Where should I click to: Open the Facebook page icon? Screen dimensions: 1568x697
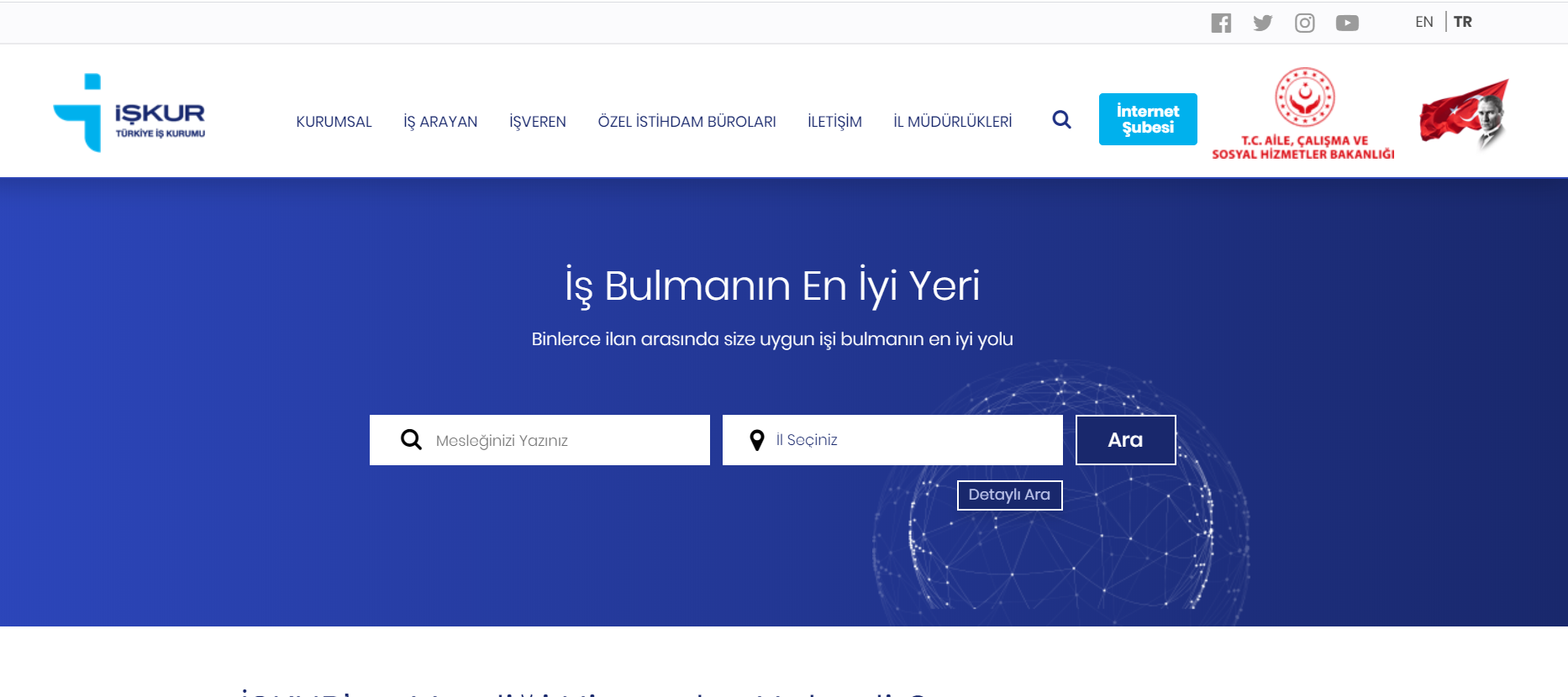click(1221, 23)
